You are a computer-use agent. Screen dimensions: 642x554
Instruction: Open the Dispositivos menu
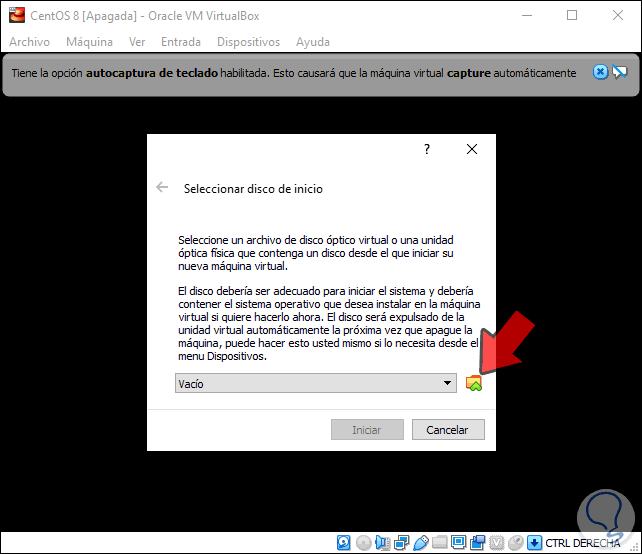pyautogui.click(x=248, y=42)
